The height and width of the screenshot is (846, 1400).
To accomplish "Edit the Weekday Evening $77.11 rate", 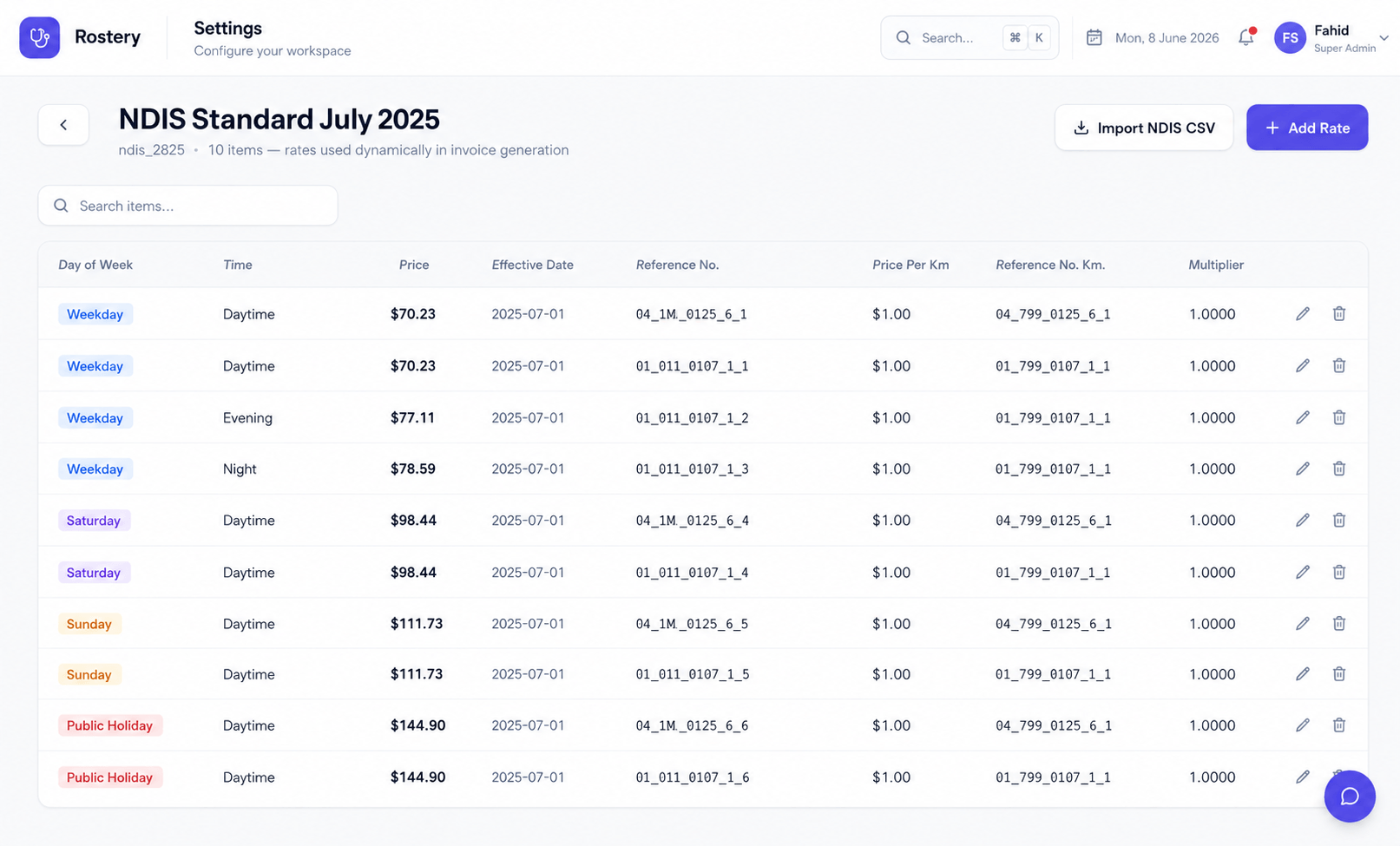I will pos(1303,417).
